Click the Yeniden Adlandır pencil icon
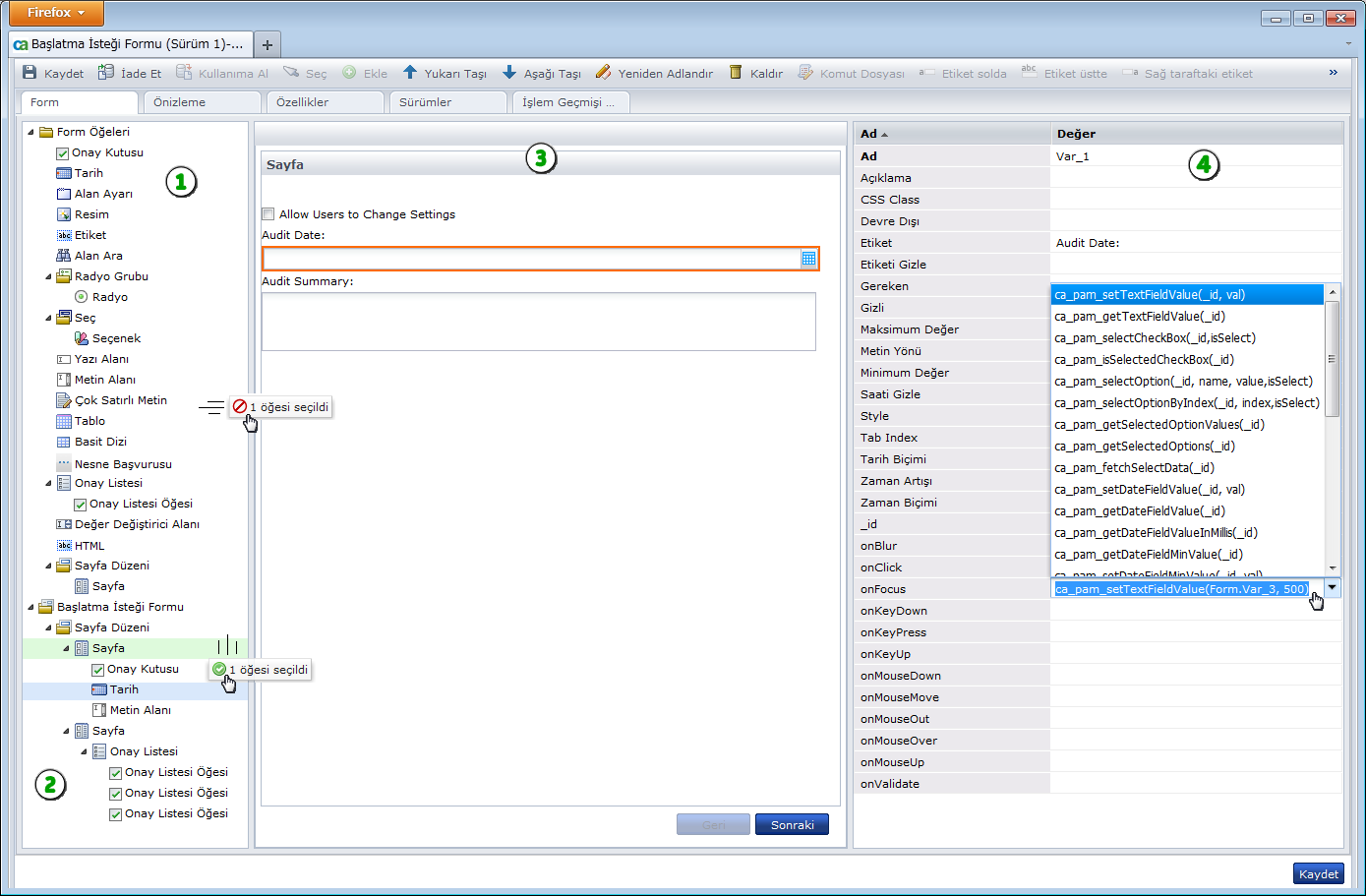The image size is (1366, 896). pyautogui.click(x=603, y=73)
